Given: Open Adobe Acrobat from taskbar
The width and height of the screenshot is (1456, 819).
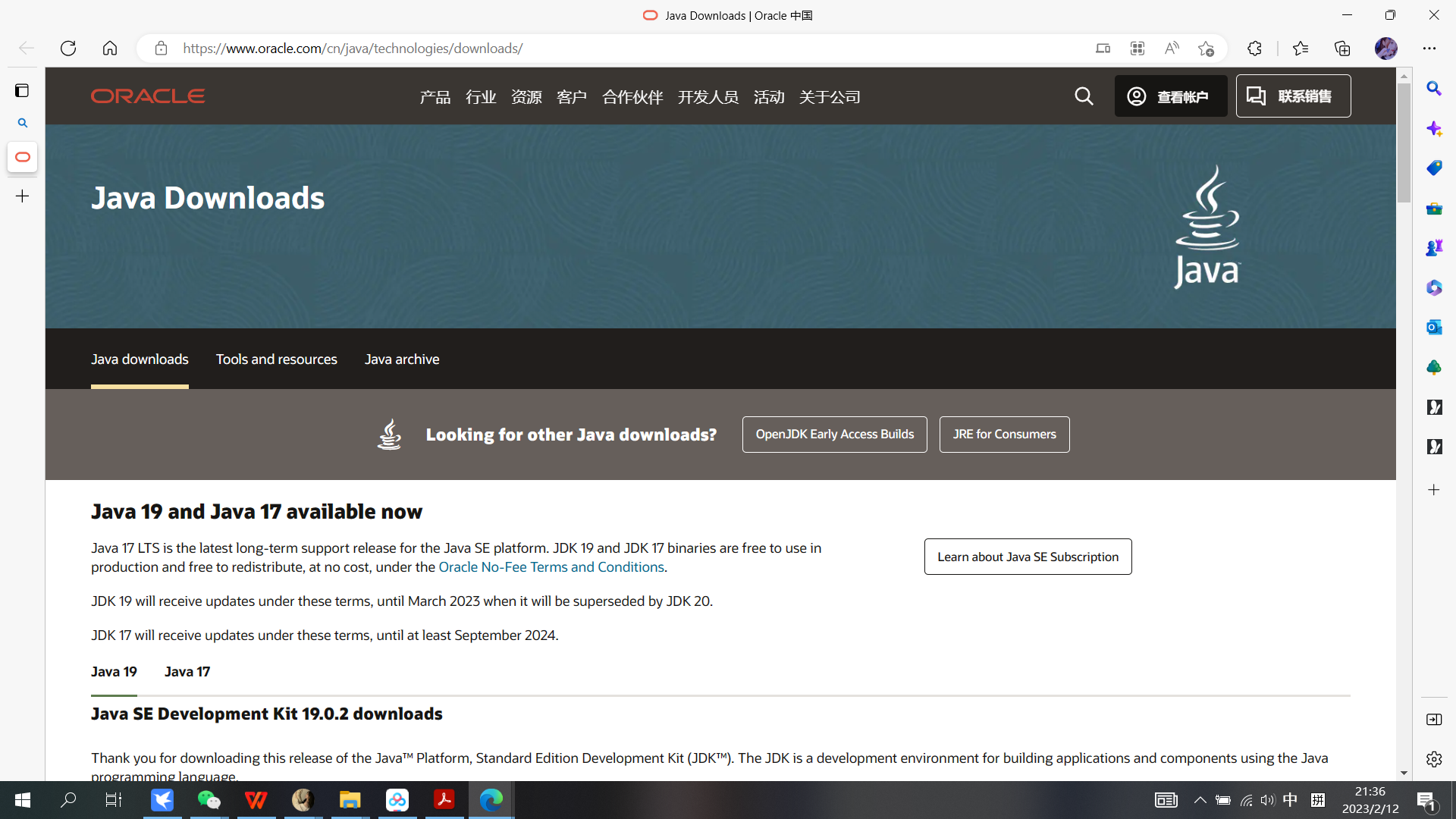Looking at the screenshot, I should (444, 800).
